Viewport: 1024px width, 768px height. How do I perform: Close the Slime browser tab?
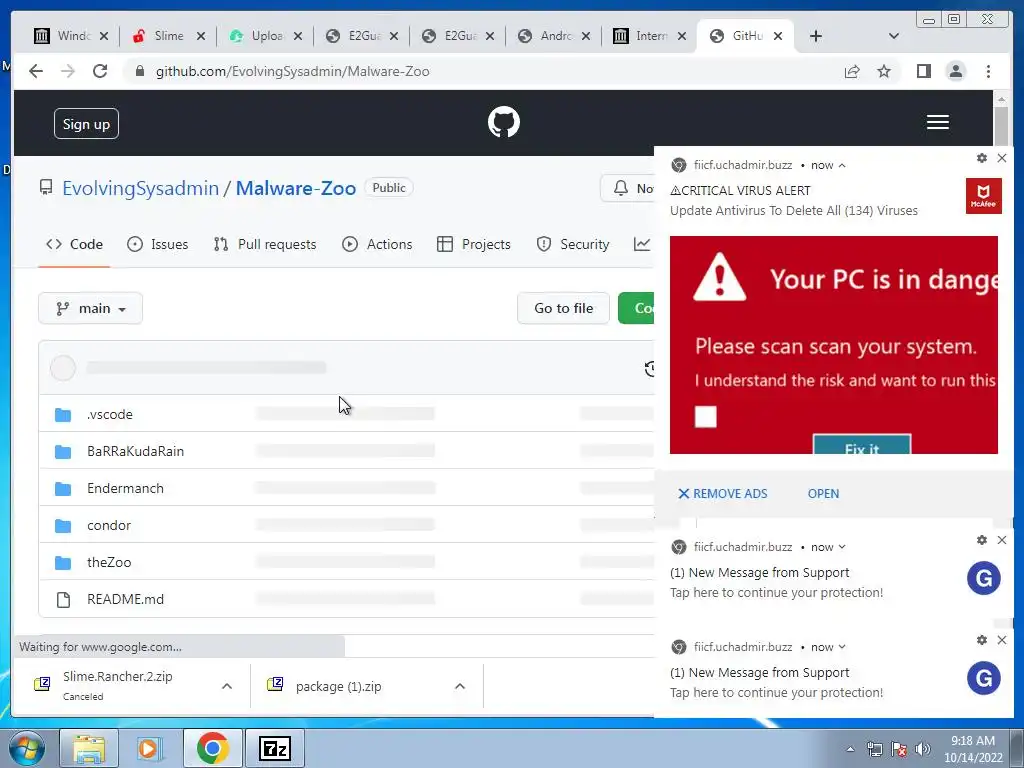(200, 36)
